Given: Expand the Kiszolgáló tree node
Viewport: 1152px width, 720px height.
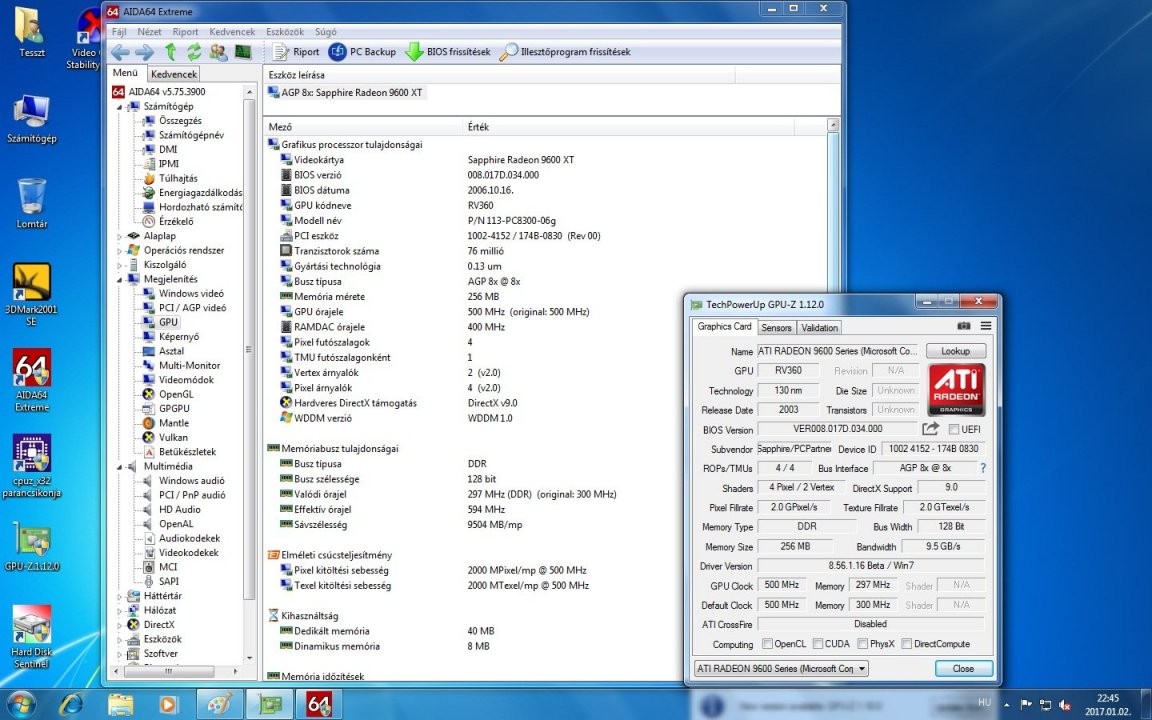Looking at the screenshot, I should coord(120,265).
